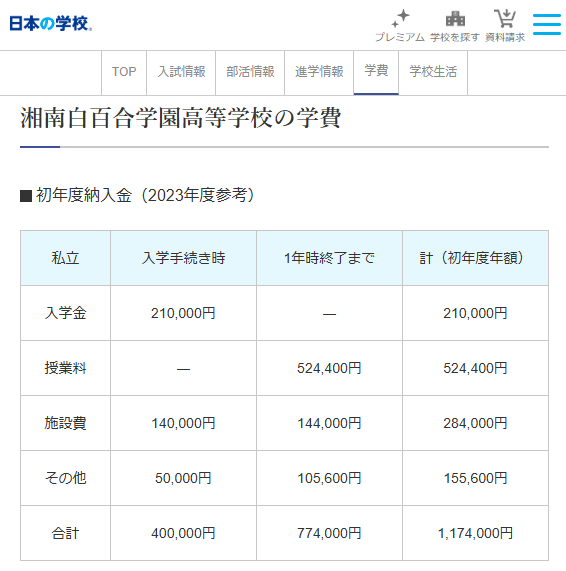Click the 1年時終了まで column header

329,258
